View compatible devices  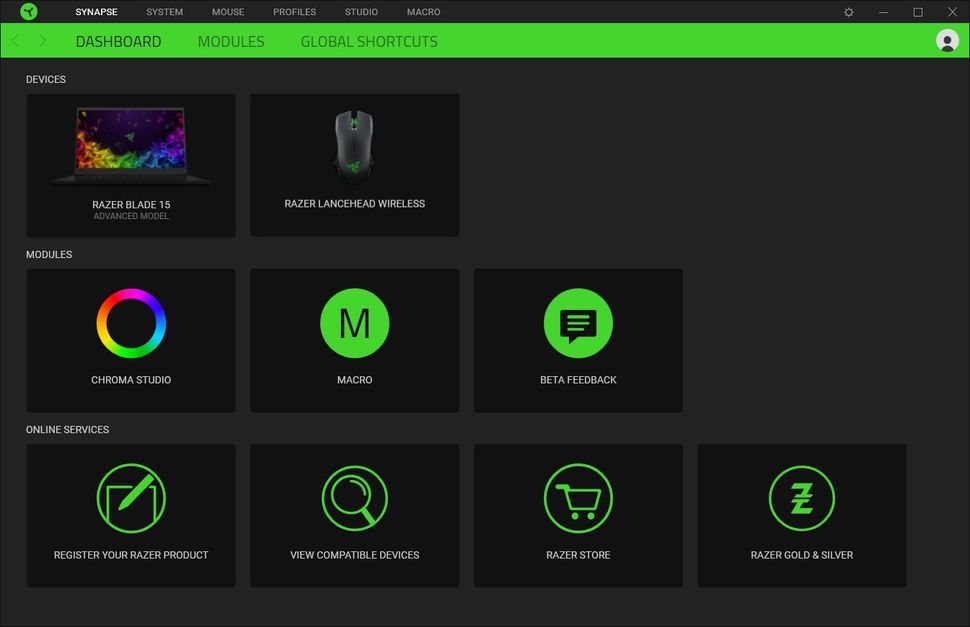pos(355,515)
